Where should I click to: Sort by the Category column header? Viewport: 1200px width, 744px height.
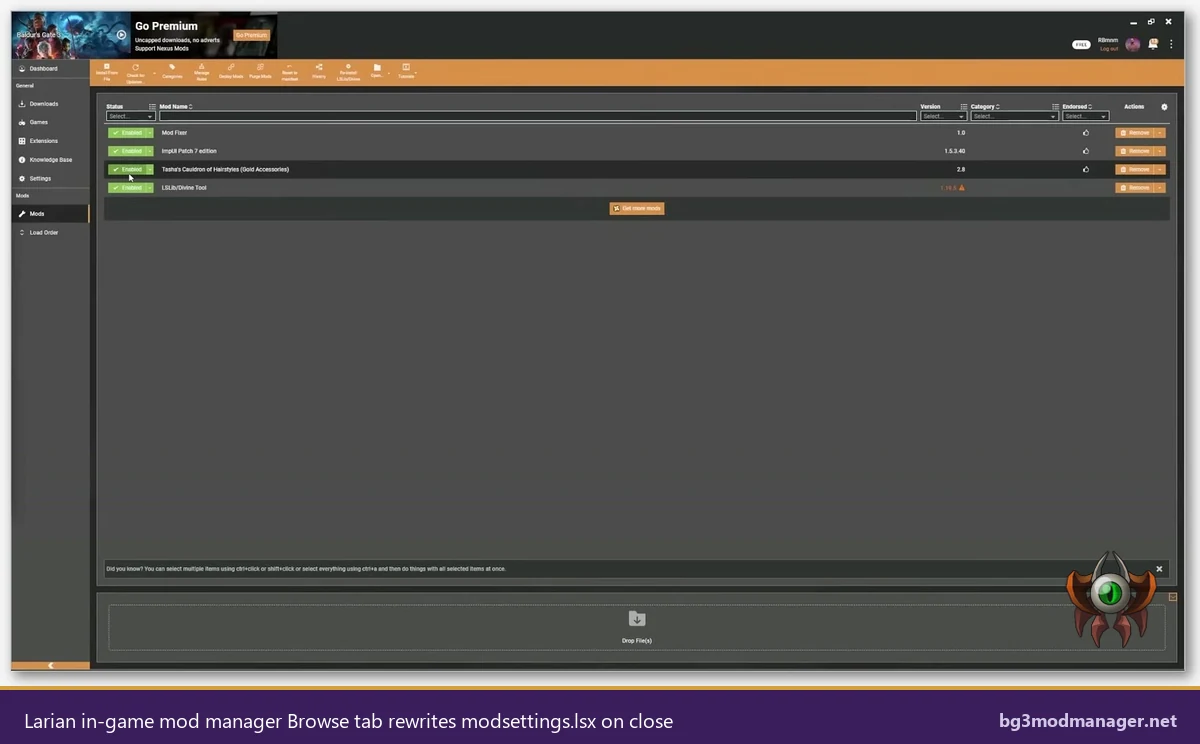983,106
